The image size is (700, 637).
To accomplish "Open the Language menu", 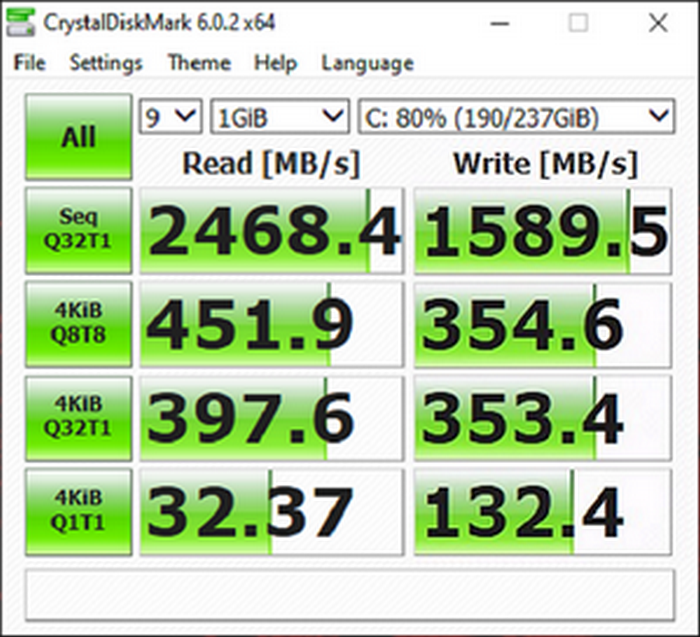I will point(367,62).
